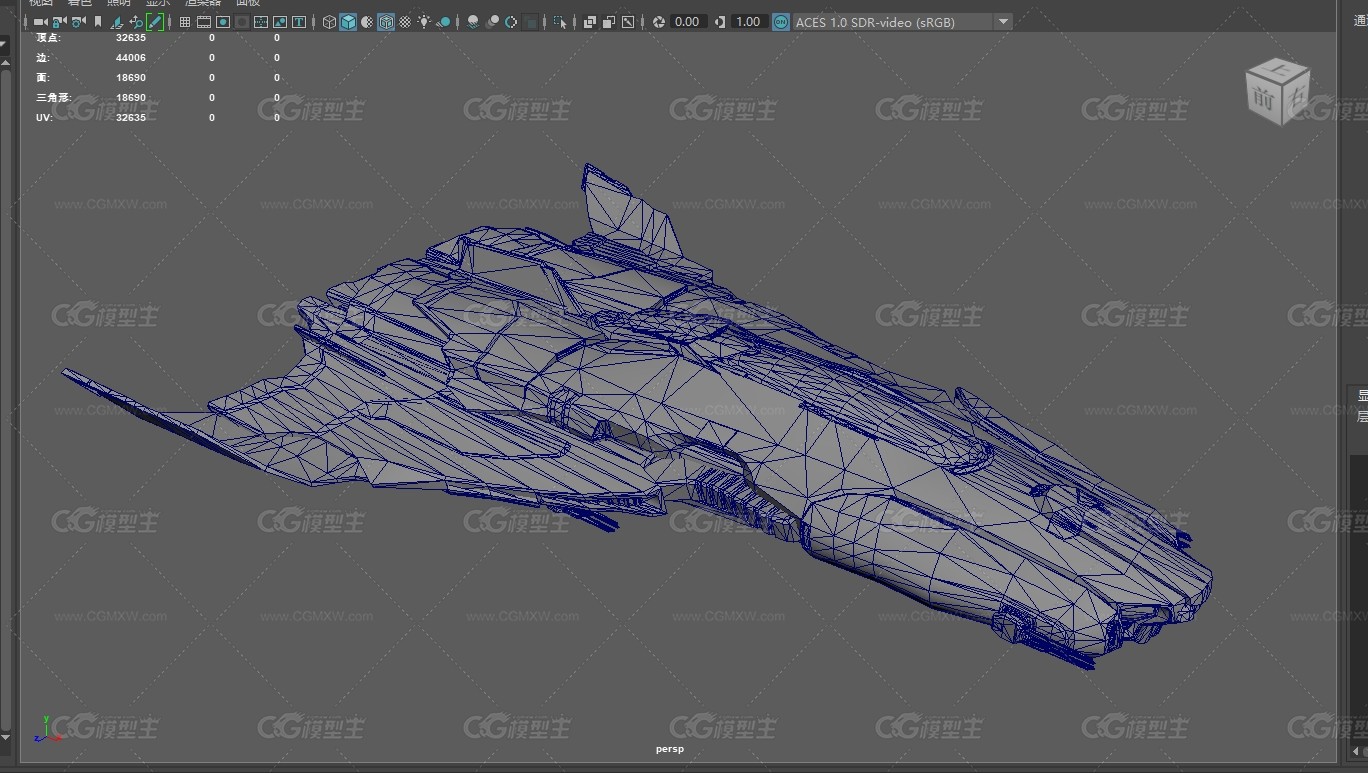Click the Isolate Select icon
The height and width of the screenshot is (773, 1368).
click(560, 21)
